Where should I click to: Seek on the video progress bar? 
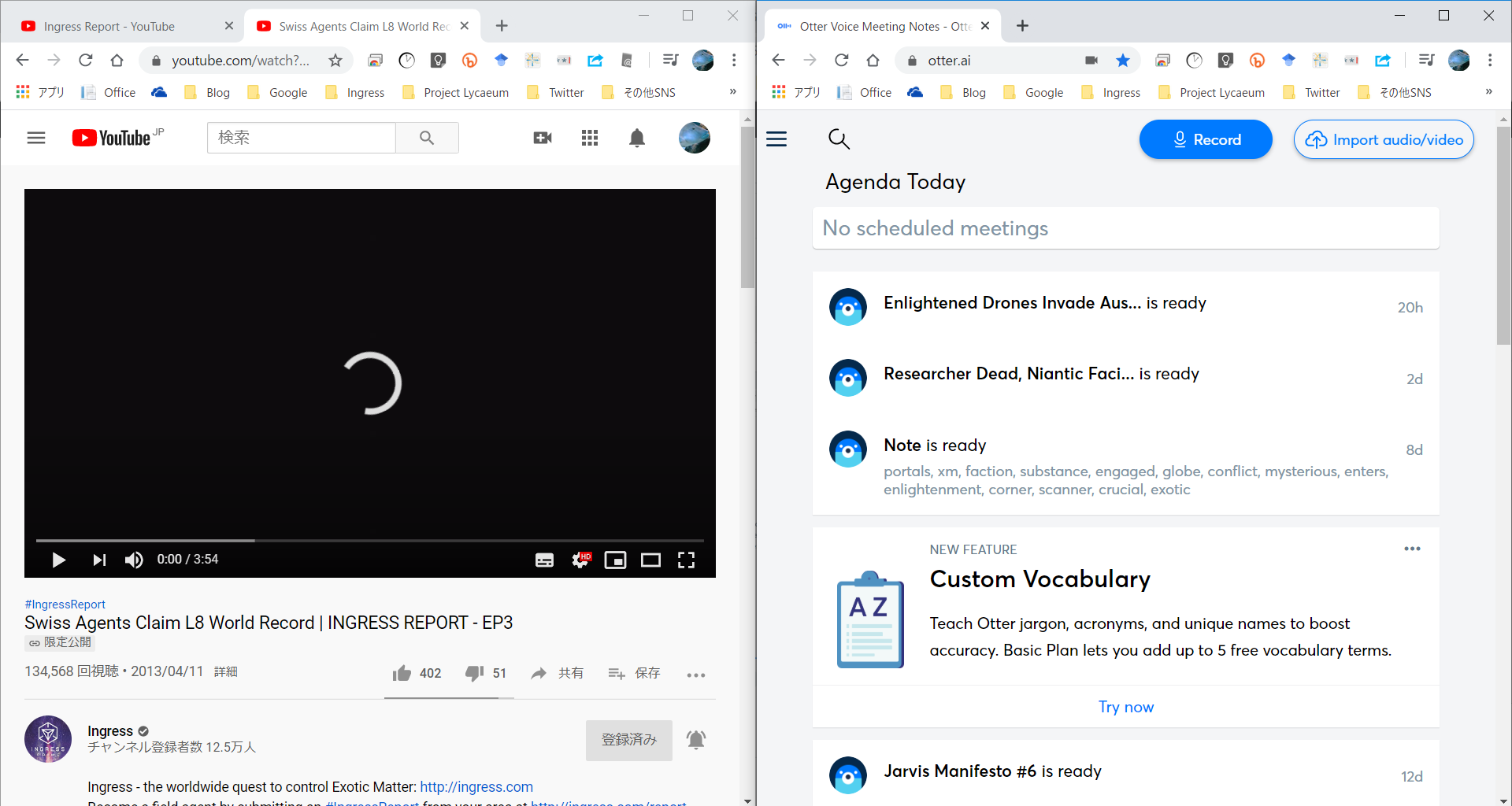tap(369, 541)
